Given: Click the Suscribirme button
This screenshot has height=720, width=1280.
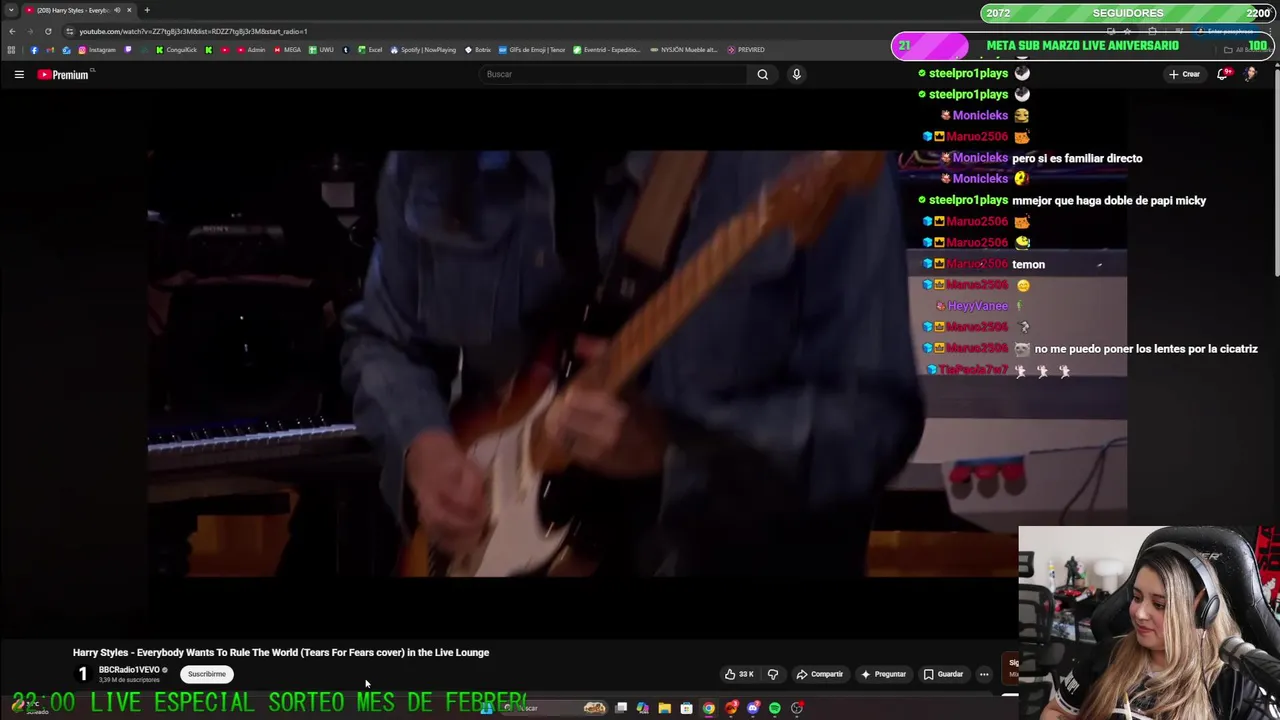Looking at the screenshot, I should (x=207, y=674).
